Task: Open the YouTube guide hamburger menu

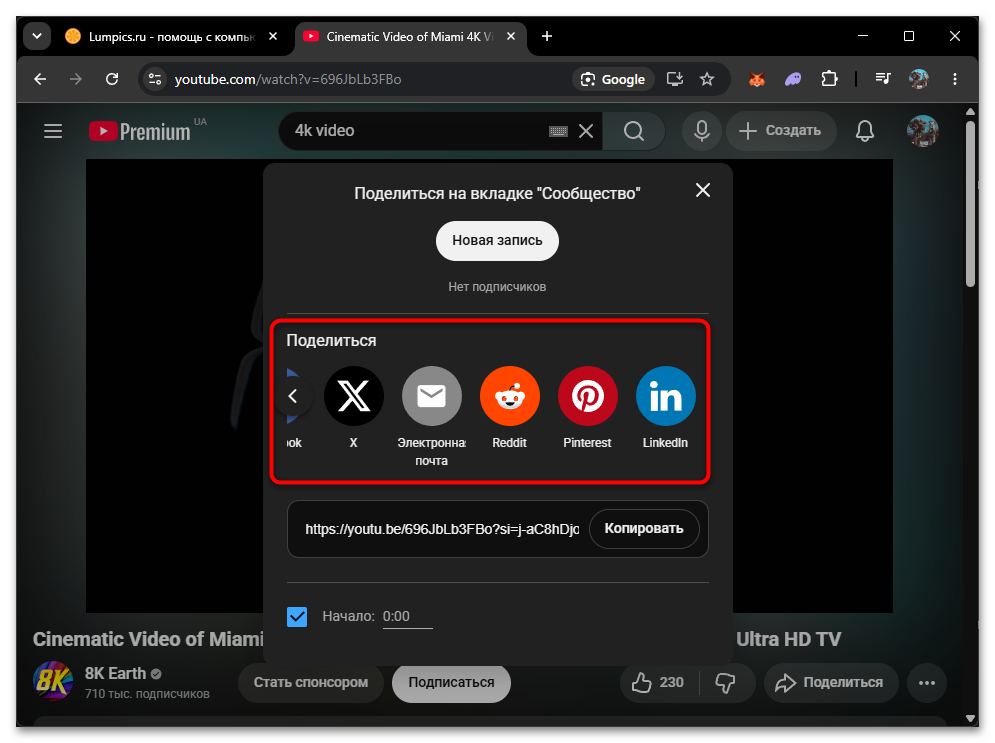Action: tap(53, 131)
